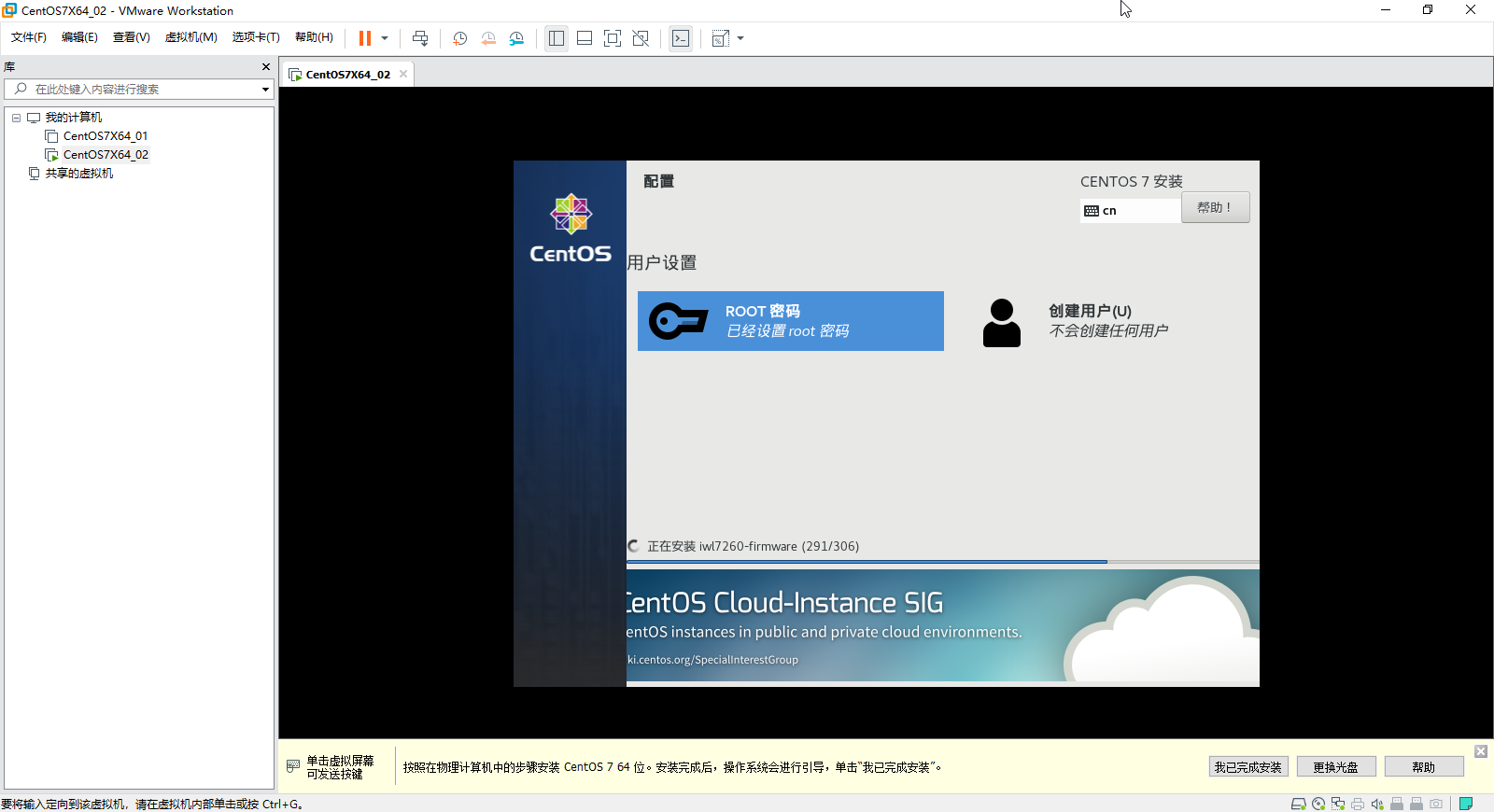Click 我已完成安装 button
Viewport: 1494px width, 812px height.
(1248, 767)
